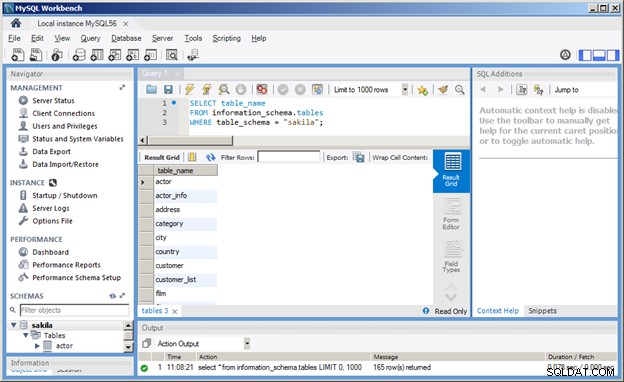Create a new table icon
This screenshot has height=382, width=624.
pyautogui.click(x=97, y=55)
